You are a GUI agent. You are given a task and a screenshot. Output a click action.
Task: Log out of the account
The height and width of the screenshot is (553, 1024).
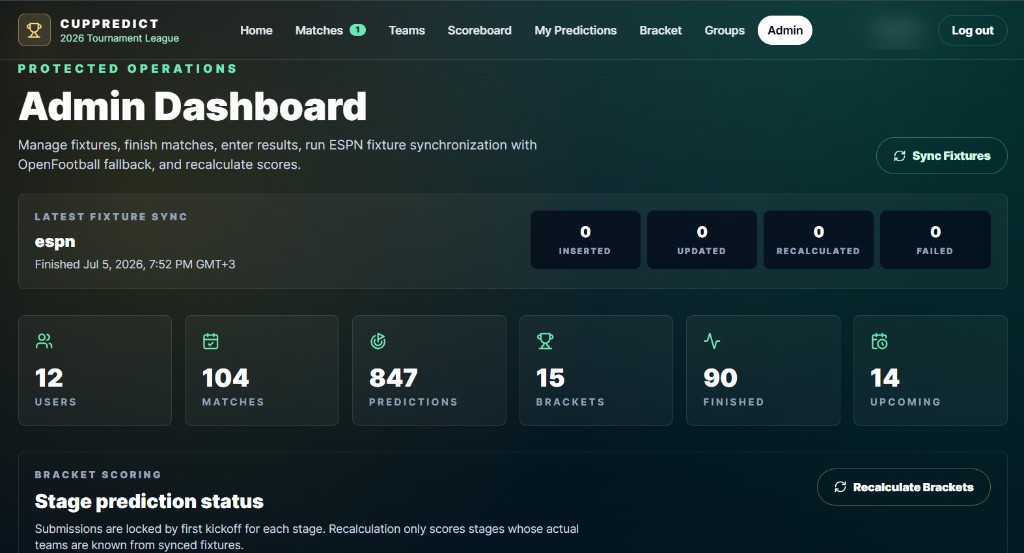972,31
